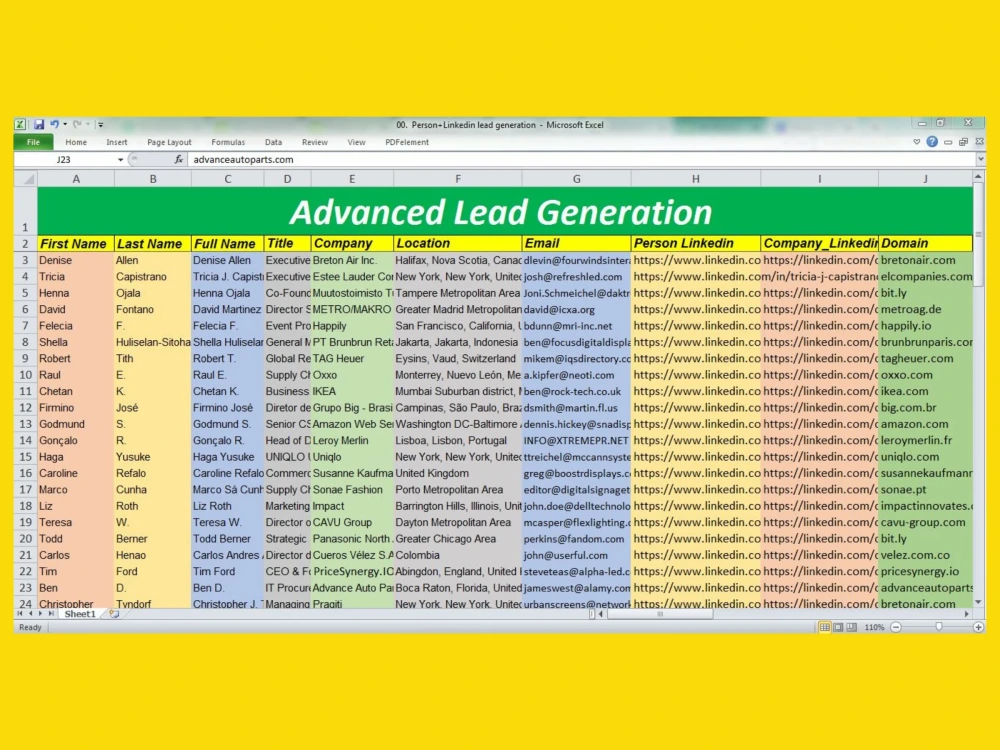Screen dimensions: 1000x750
Task: Go to first sheet navigation arrow
Action: (x=20, y=614)
